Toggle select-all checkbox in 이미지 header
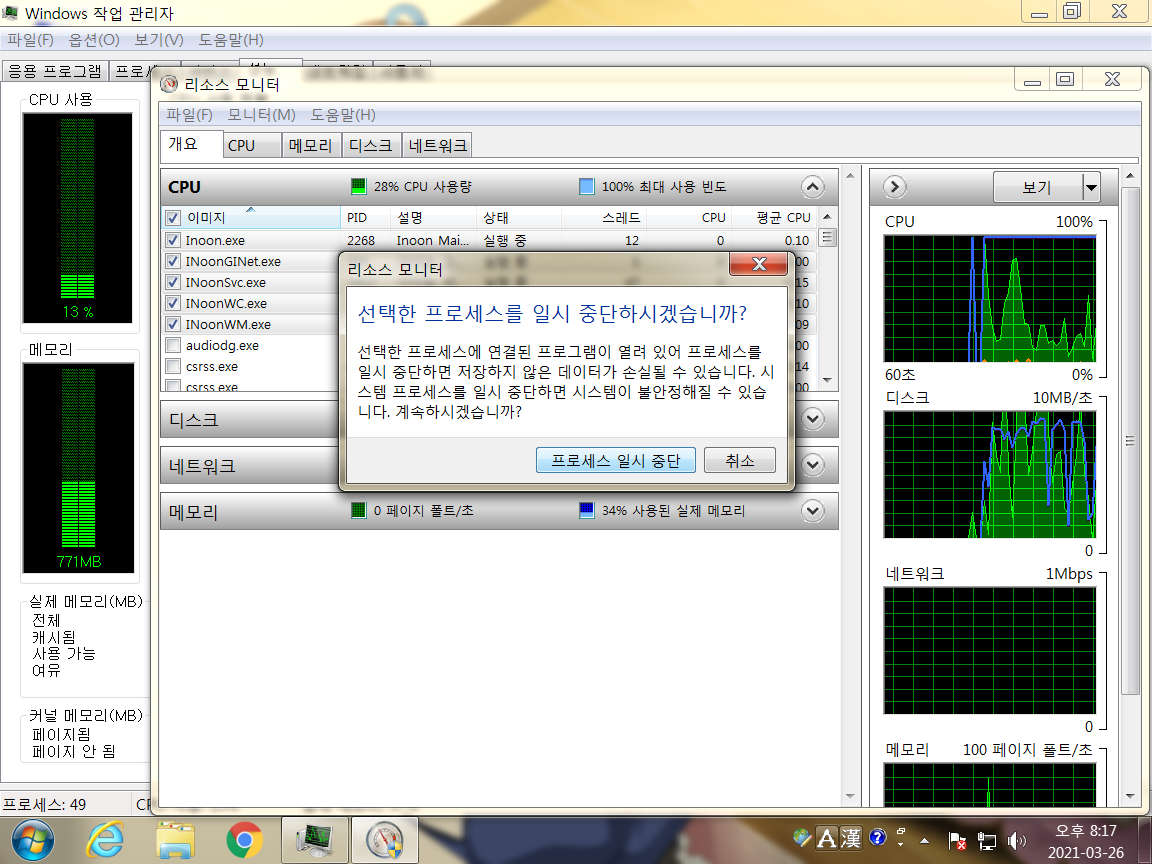 pos(173,218)
